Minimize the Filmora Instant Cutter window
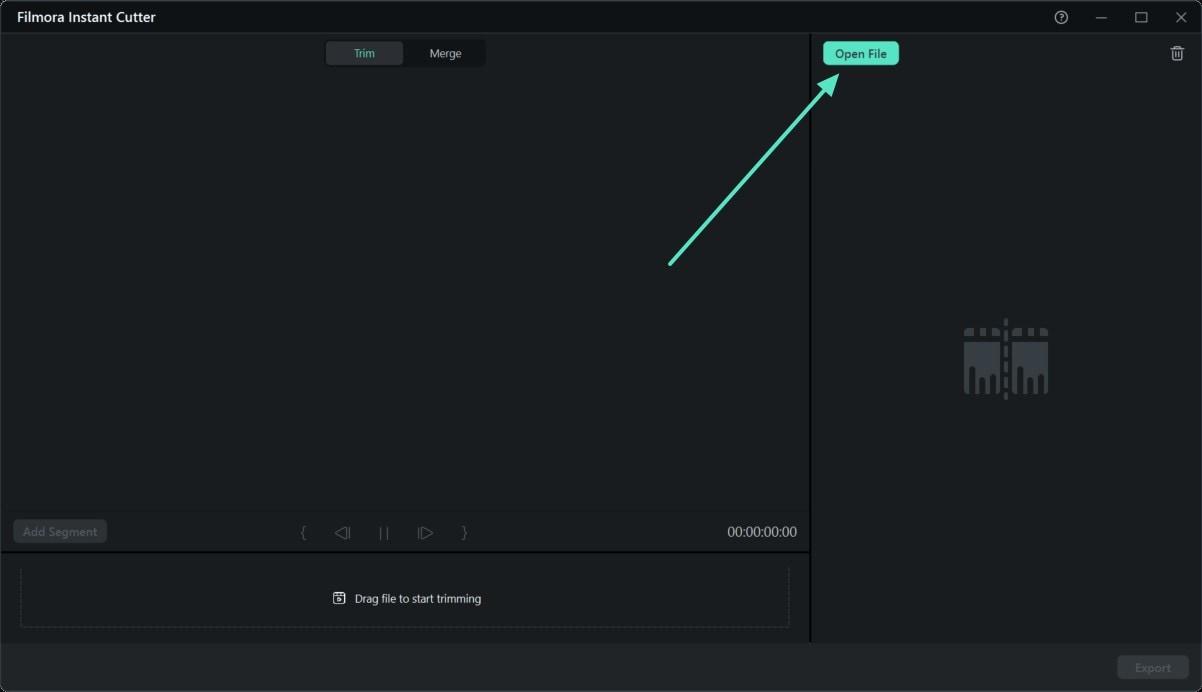The image size is (1202, 692). [1101, 17]
